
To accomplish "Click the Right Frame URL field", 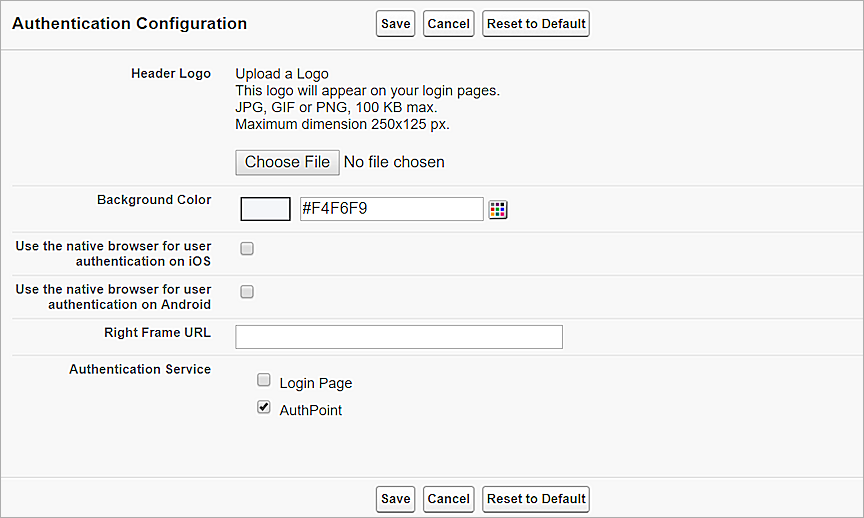I will coord(398,337).
